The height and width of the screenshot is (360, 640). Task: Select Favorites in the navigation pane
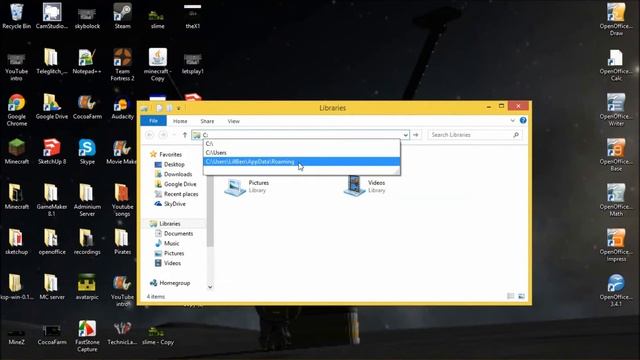(166, 154)
